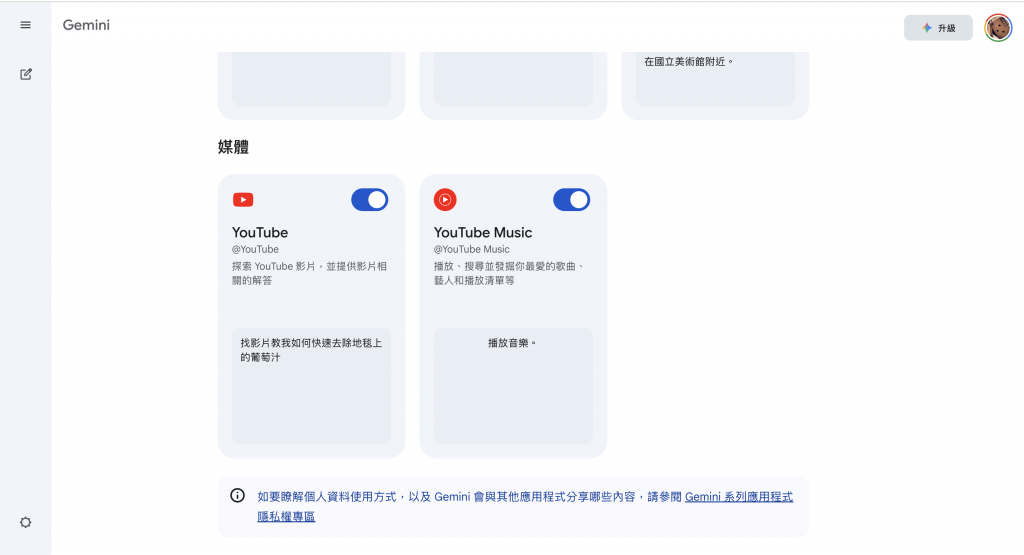Click the Gemini title text
The image size is (1024, 555).
[86, 25]
